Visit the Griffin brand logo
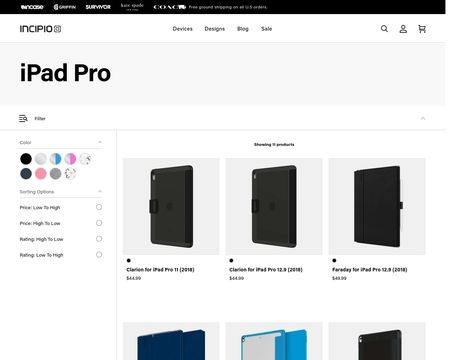 (x=65, y=7)
